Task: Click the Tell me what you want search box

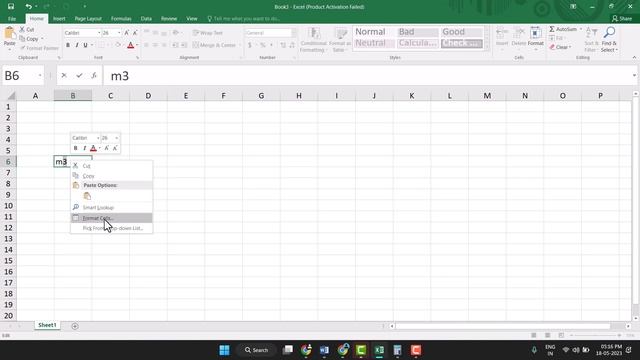Action: (244, 19)
